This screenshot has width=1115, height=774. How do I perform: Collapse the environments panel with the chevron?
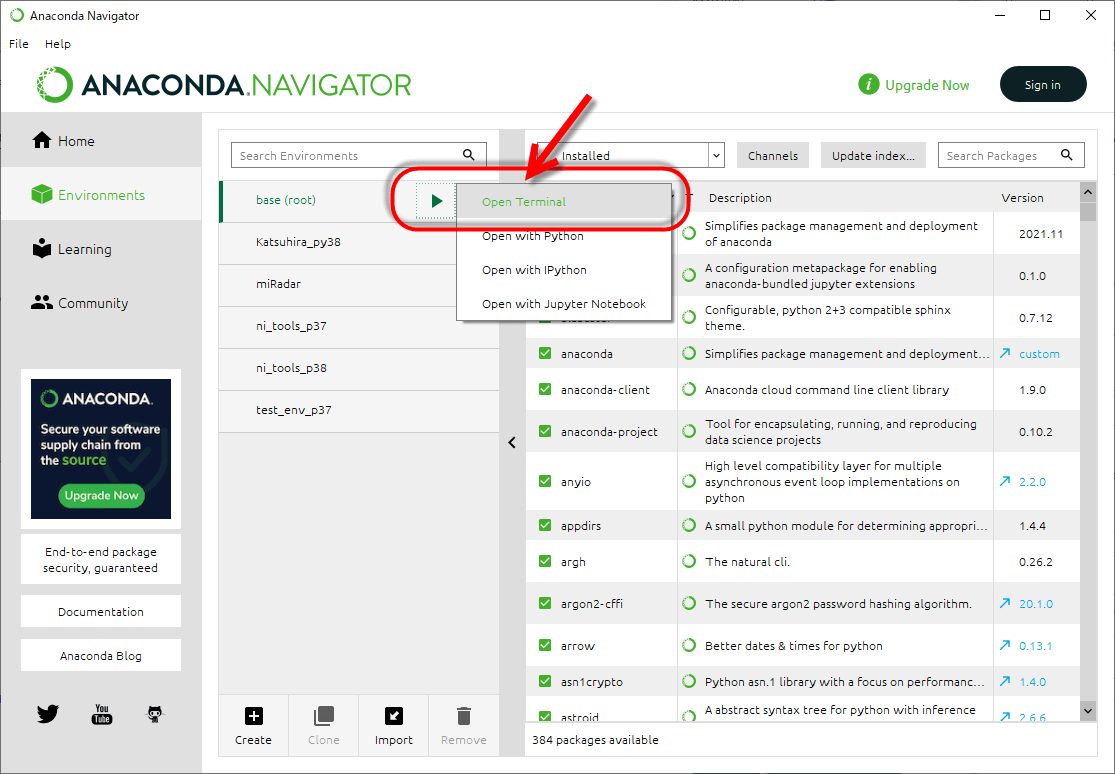pos(512,442)
